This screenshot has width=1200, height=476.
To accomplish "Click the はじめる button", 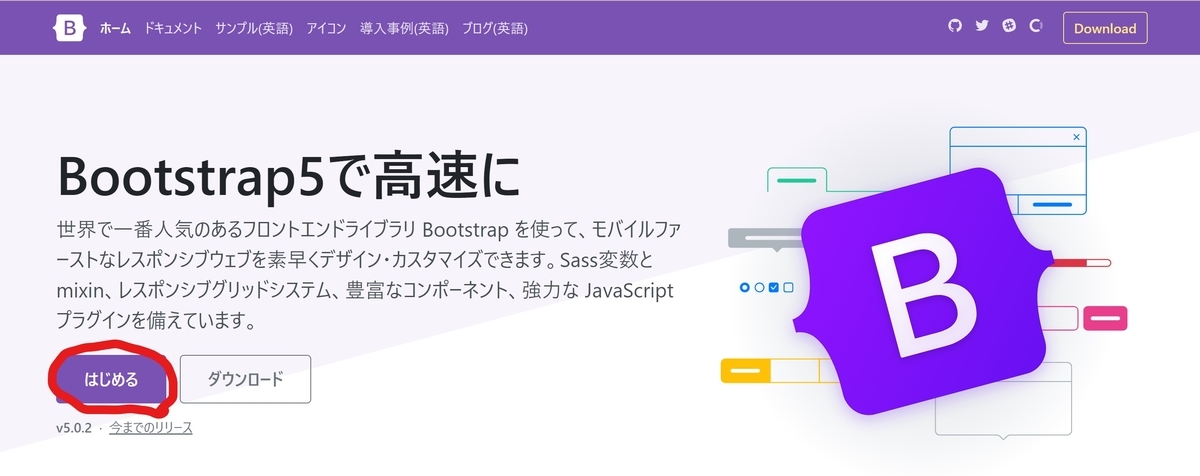I will coord(111,379).
